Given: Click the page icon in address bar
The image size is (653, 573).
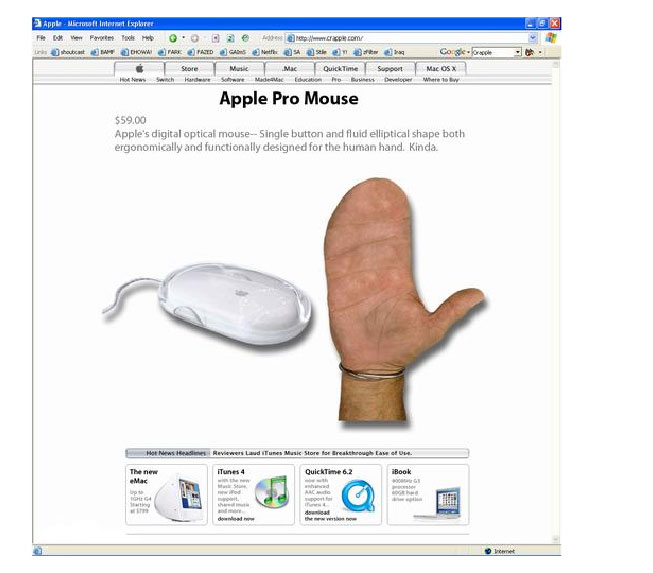Looking at the screenshot, I should 291,38.
